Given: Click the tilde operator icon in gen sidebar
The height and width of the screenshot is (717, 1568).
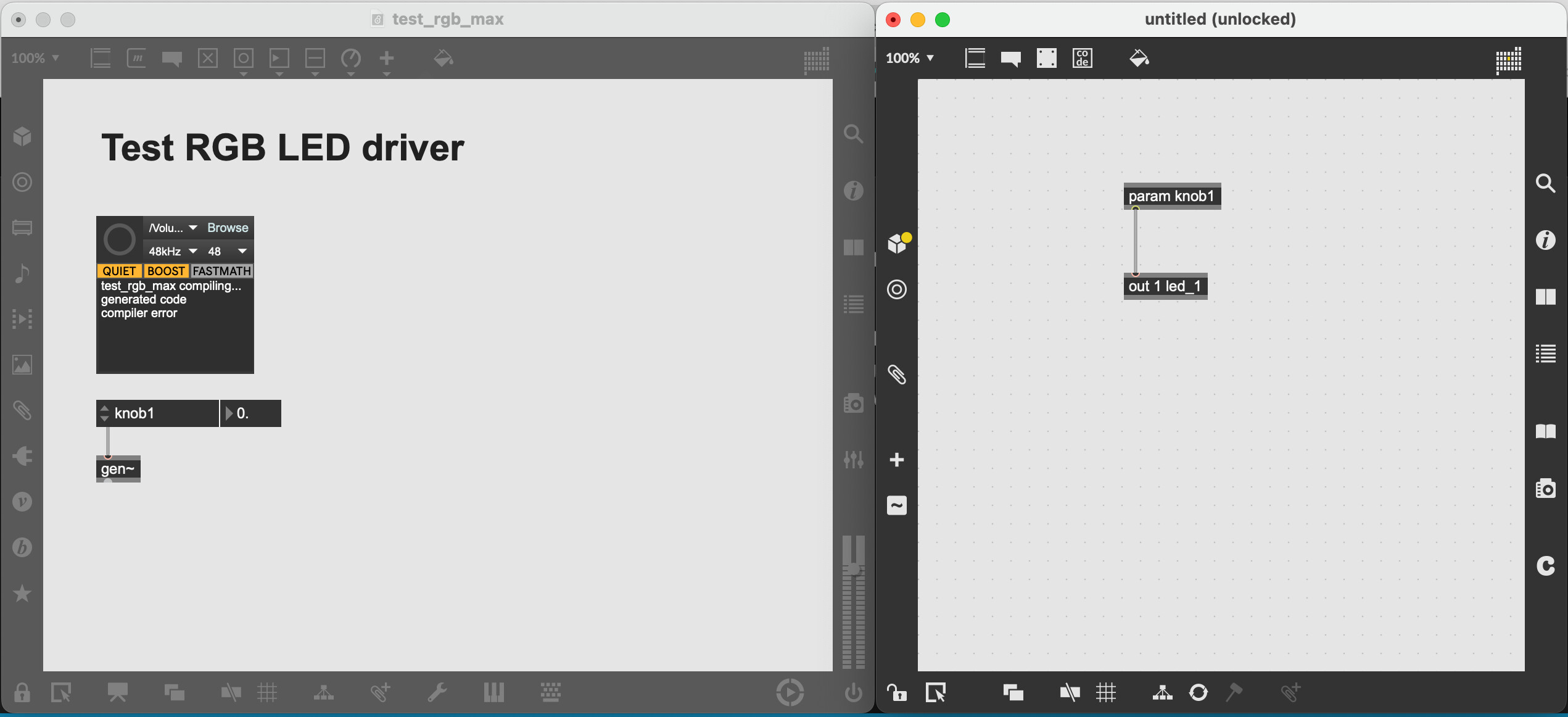Looking at the screenshot, I should pos(896,505).
